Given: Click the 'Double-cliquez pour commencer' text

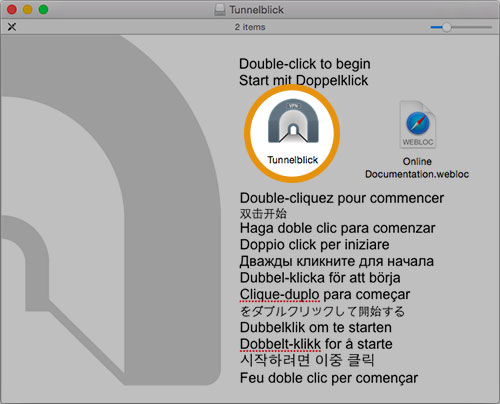Looking at the screenshot, I should (x=342, y=198).
